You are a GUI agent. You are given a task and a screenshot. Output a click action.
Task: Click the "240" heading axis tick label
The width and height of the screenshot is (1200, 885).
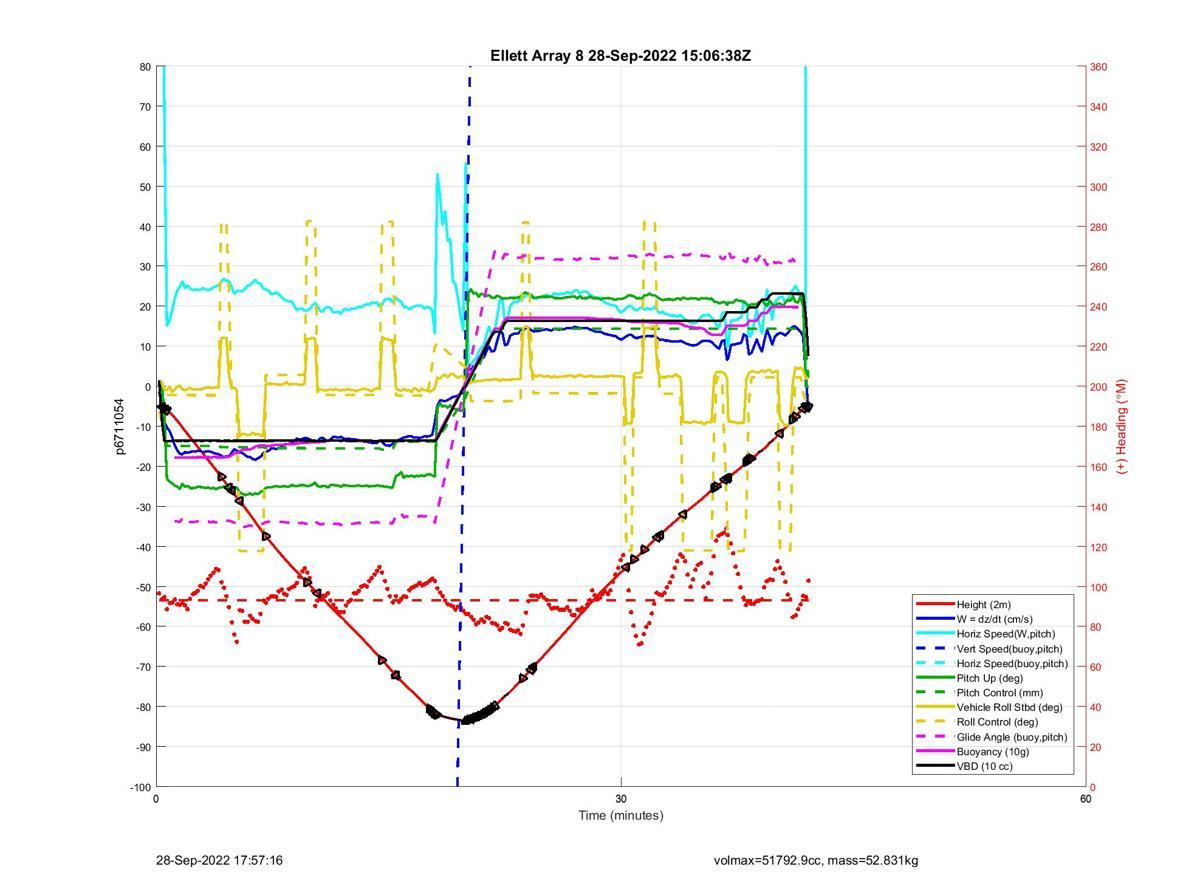click(1099, 307)
